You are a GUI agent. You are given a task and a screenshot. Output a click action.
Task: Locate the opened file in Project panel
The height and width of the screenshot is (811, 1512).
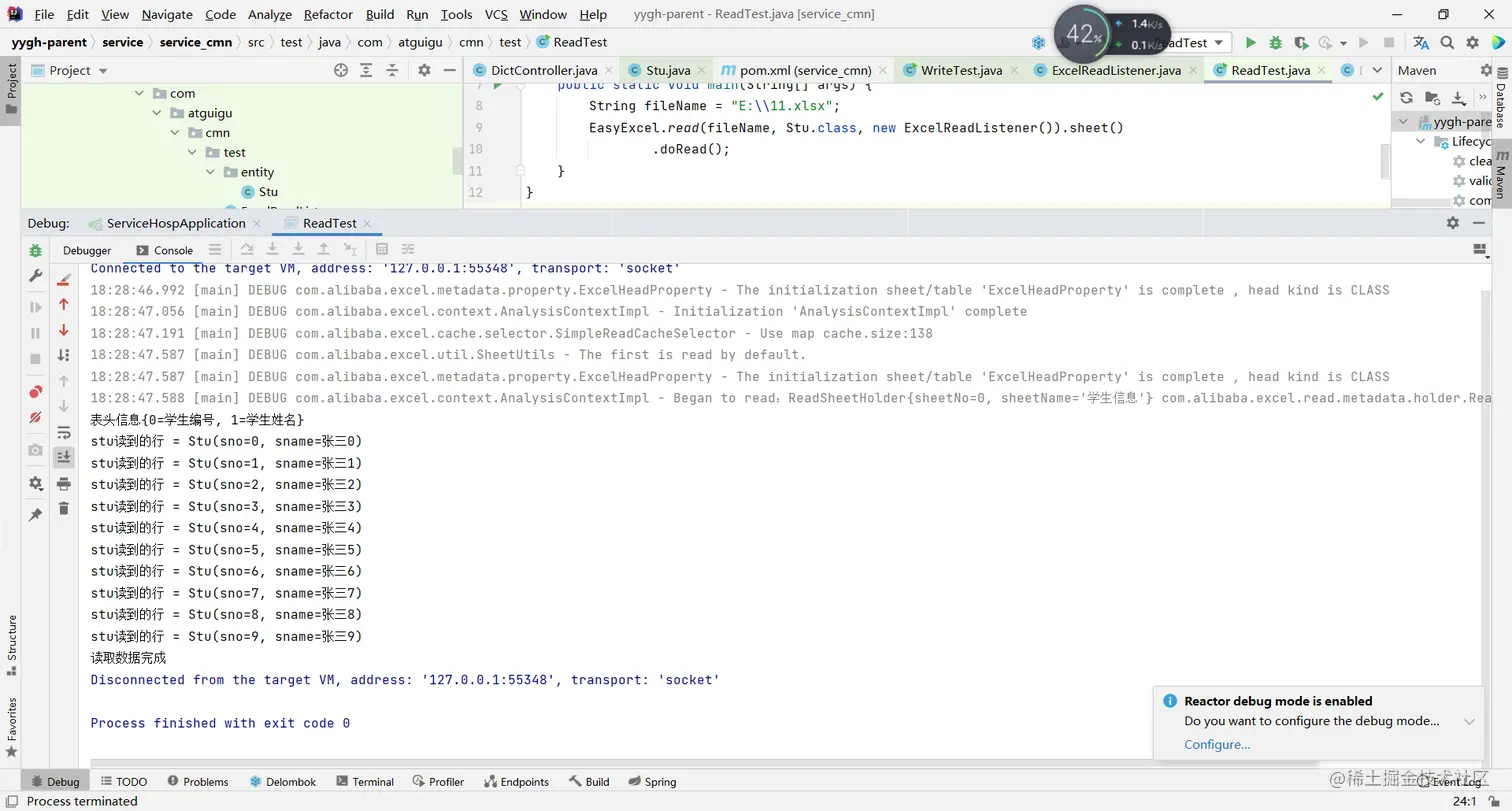341,70
